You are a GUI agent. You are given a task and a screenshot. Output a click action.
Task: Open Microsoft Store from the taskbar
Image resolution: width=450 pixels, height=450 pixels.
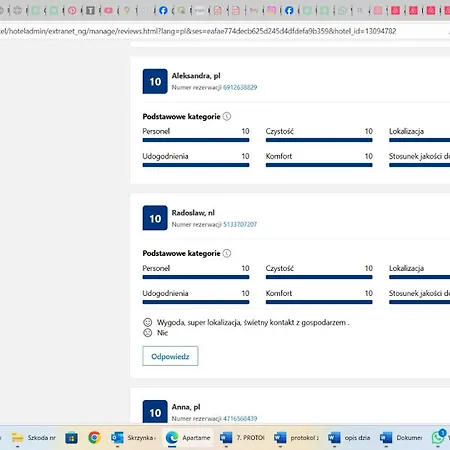coord(71,437)
